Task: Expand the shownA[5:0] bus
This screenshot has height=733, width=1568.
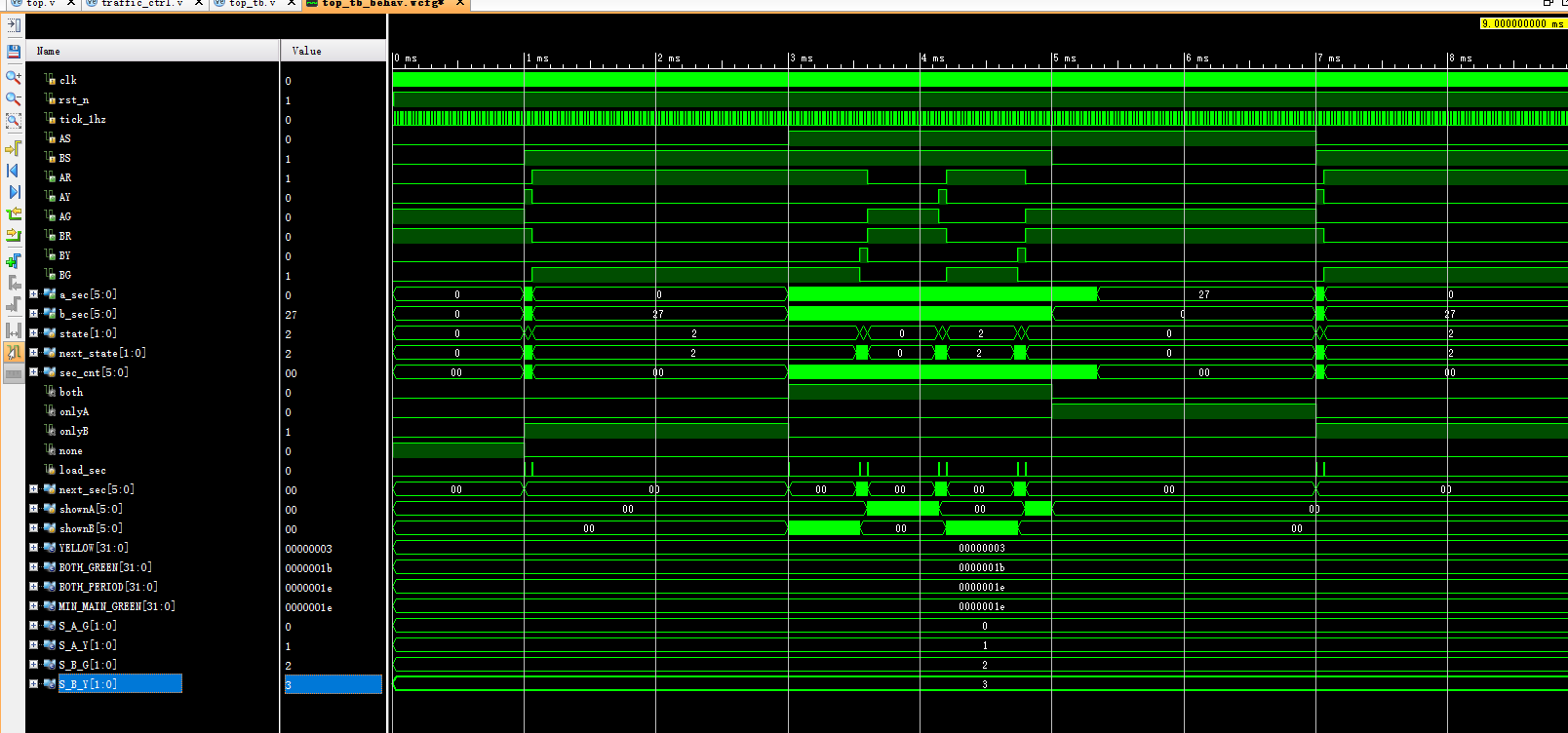Action: [x=34, y=508]
